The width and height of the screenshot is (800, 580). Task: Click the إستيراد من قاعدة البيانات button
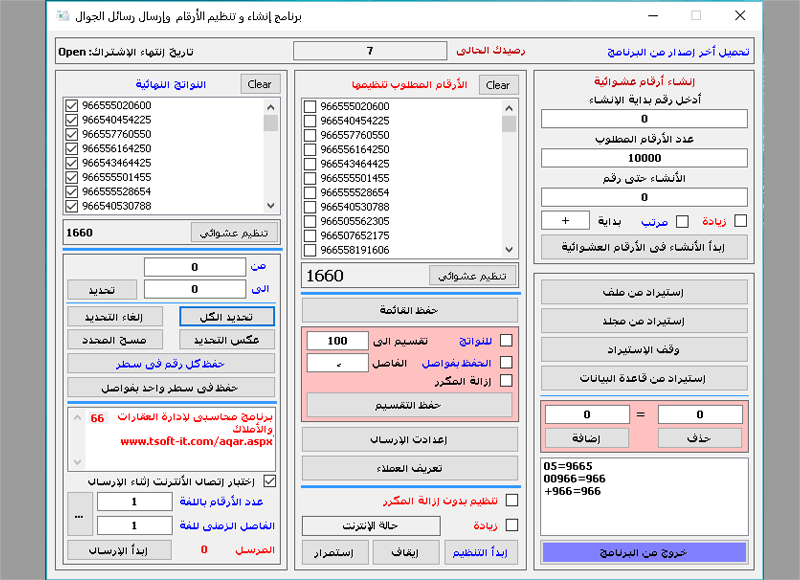[644, 379]
